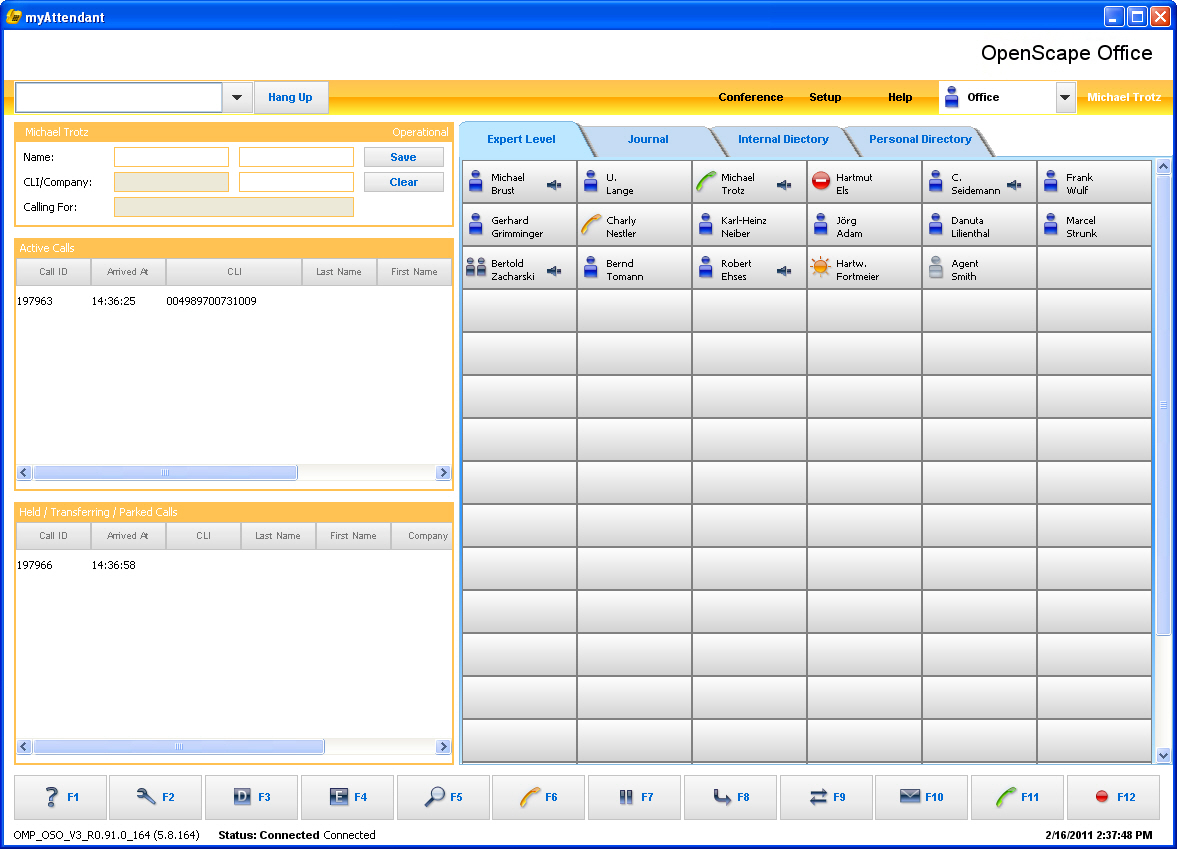Click the presence icon for Bernd Tomann

pos(591,267)
